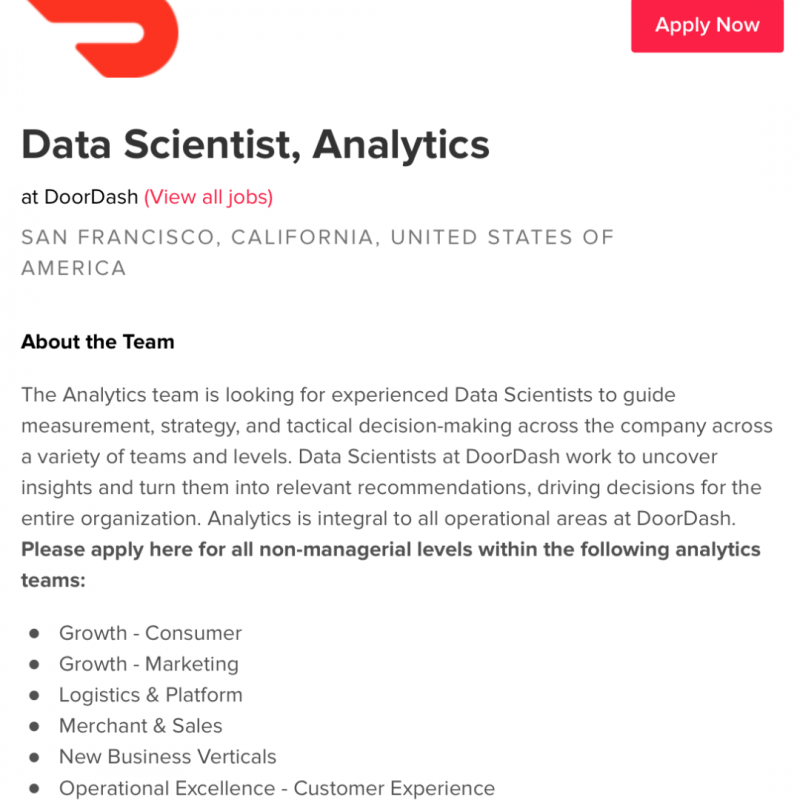Open the View all jobs link

[208, 197]
